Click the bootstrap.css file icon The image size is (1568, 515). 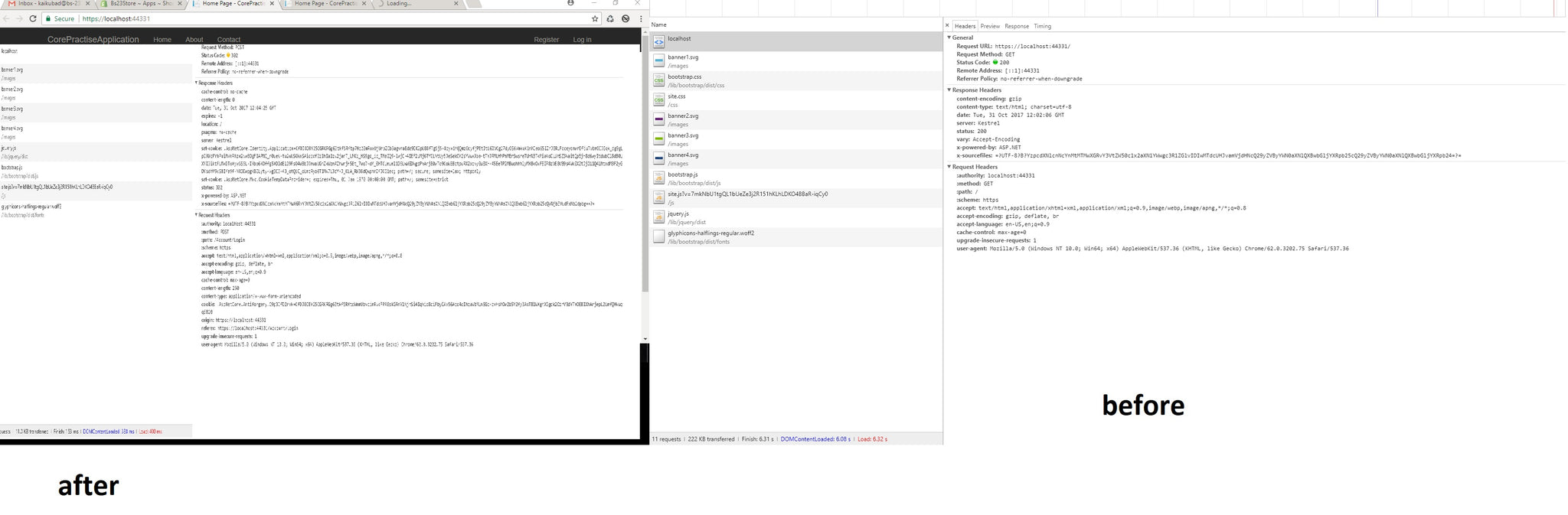tap(658, 80)
